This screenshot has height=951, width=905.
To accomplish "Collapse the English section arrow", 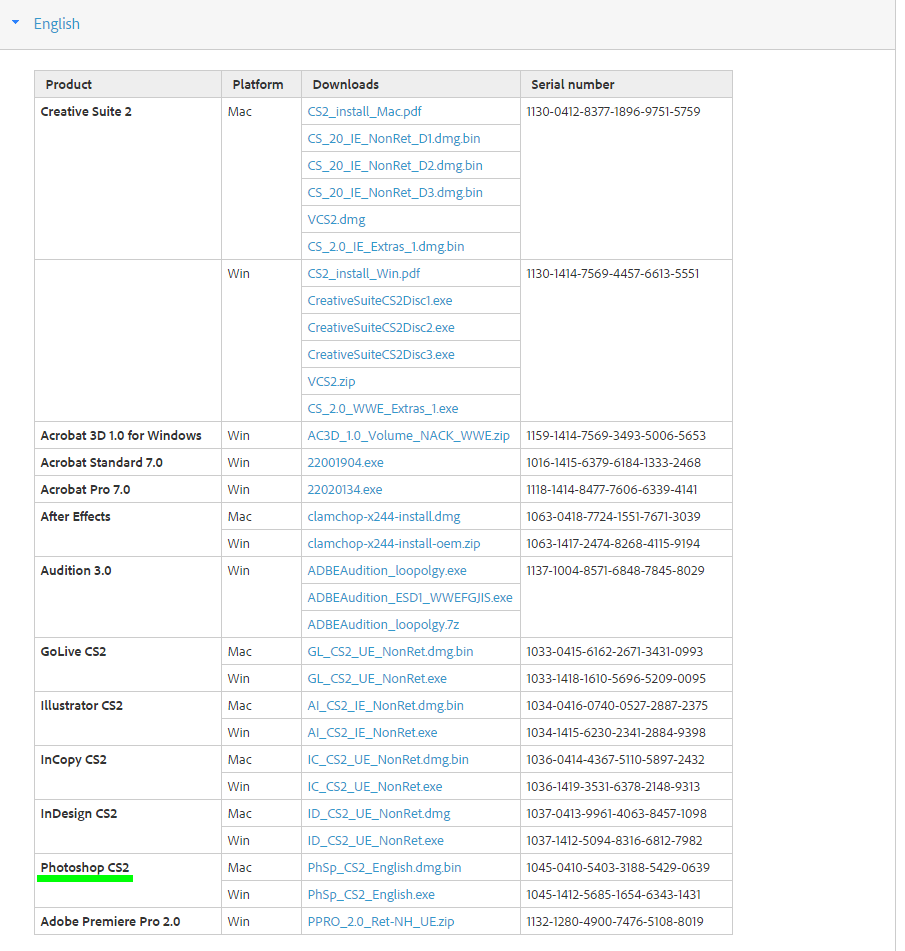I will pyautogui.click(x=16, y=22).
